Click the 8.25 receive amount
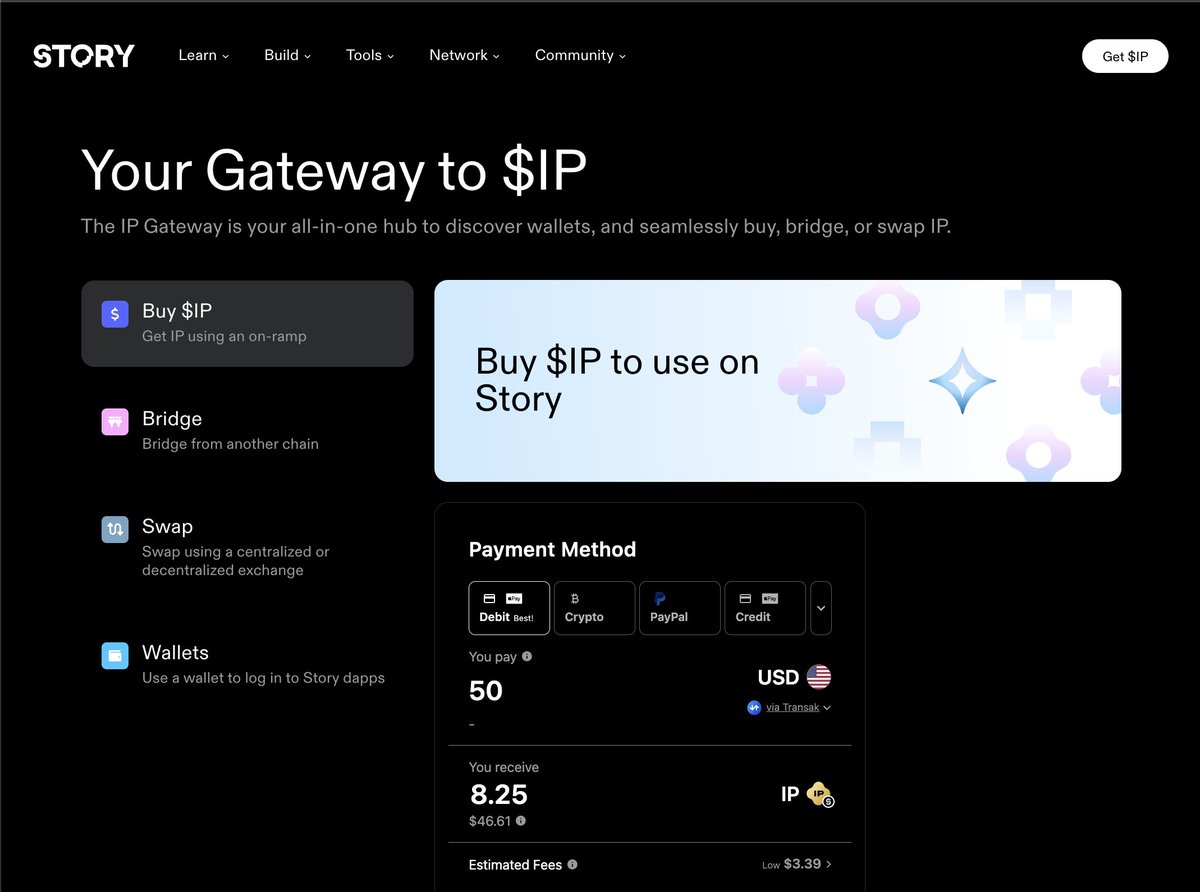This screenshot has height=892, width=1200. tap(499, 795)
